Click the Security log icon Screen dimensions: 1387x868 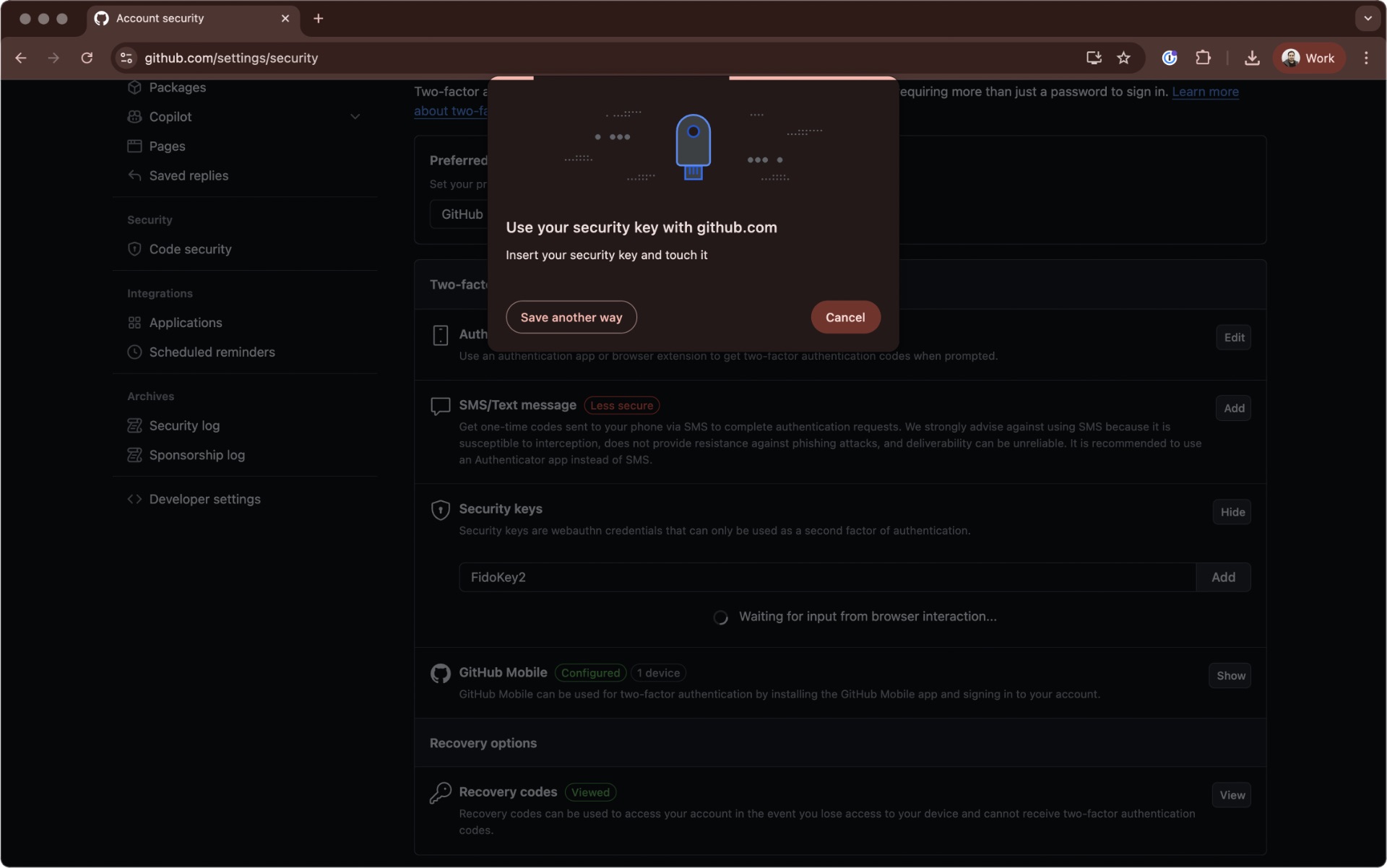pyautogui.click(x=134, y=426)
